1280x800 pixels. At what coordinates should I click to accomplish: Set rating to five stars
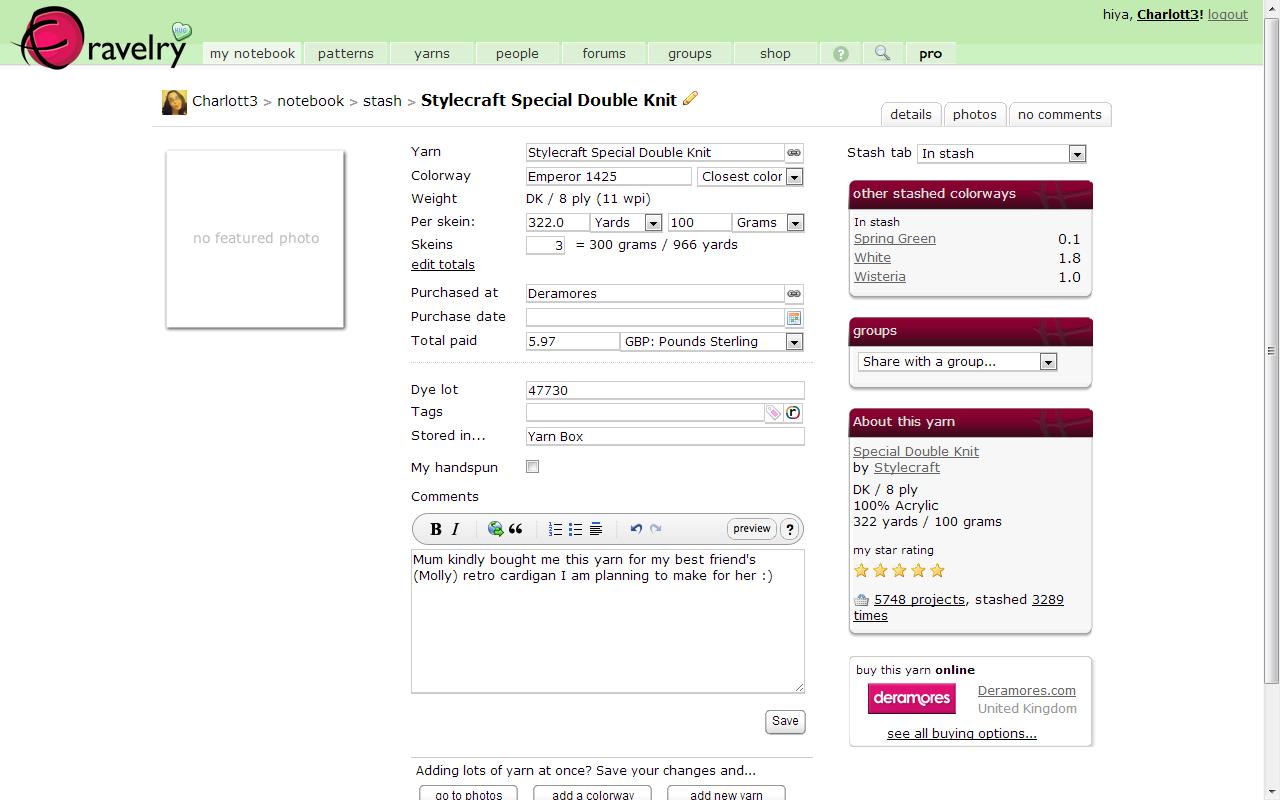937,571
